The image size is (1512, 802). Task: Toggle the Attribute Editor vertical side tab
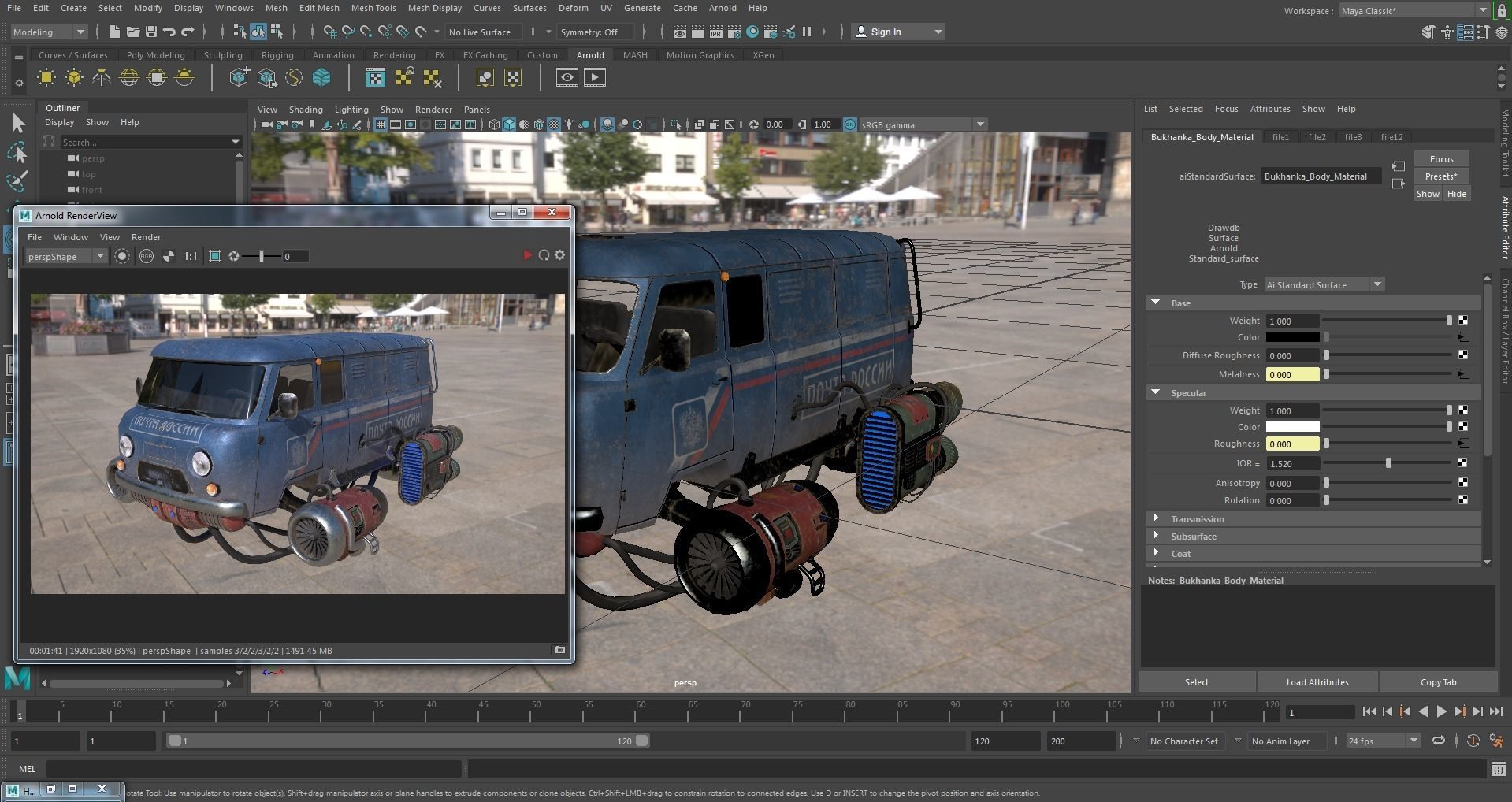(x=1504, y=227)
